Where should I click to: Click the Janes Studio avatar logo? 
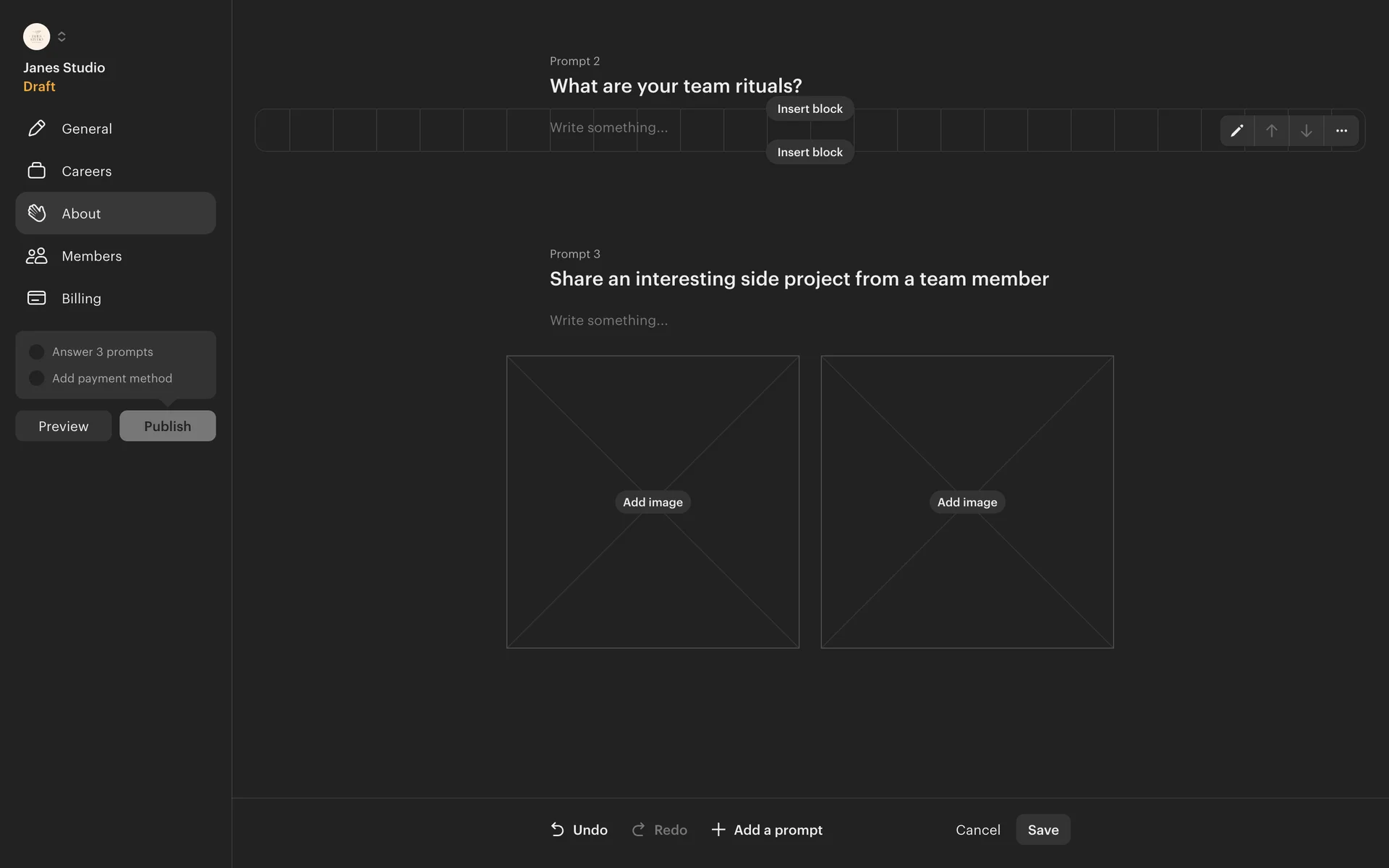click(36, 36)
